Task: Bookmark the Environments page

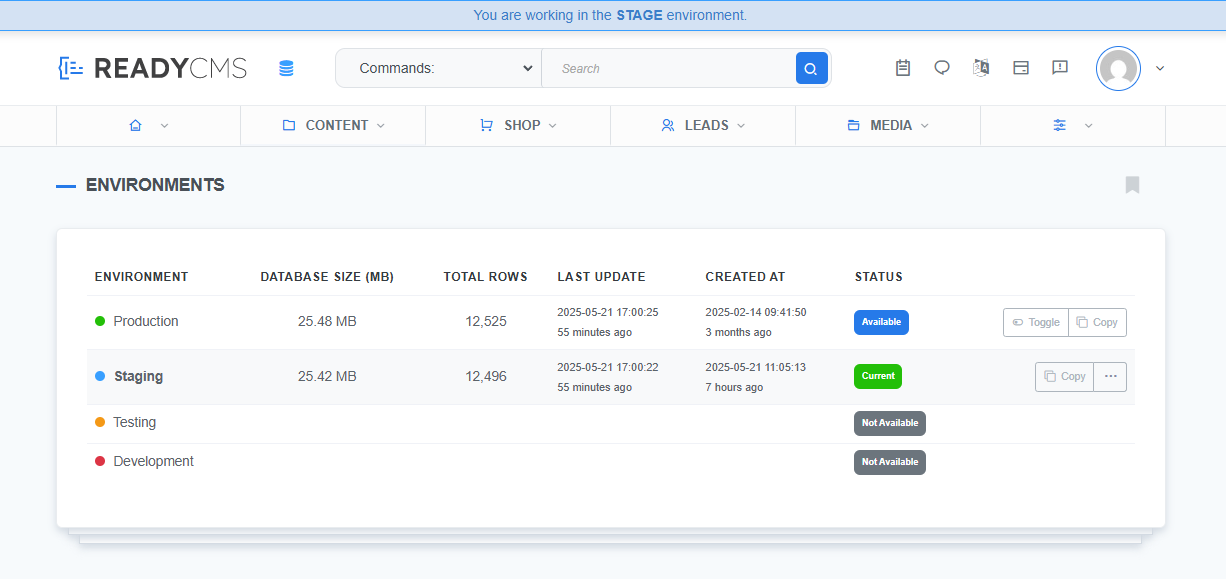Action: tap(1132, 185)
